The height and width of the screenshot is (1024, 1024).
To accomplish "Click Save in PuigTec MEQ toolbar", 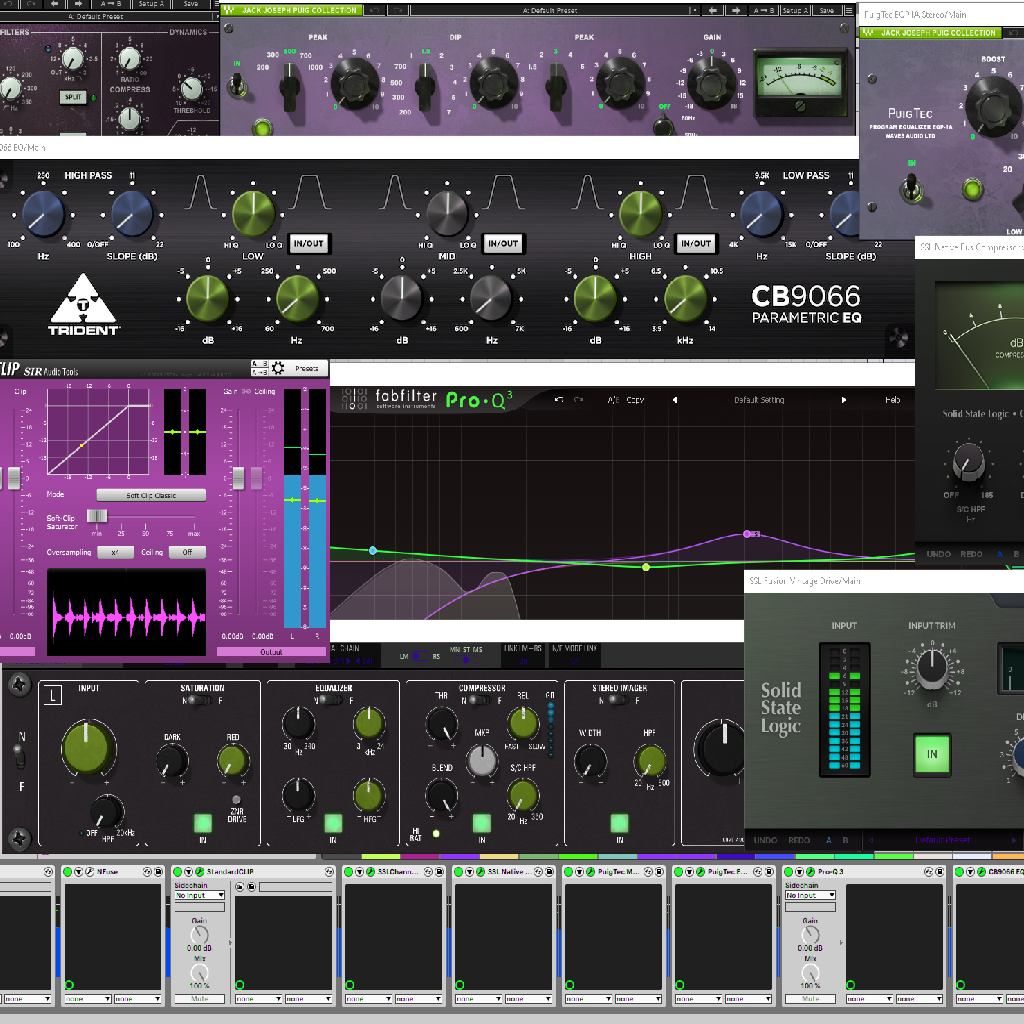I will tap(827, 10).
